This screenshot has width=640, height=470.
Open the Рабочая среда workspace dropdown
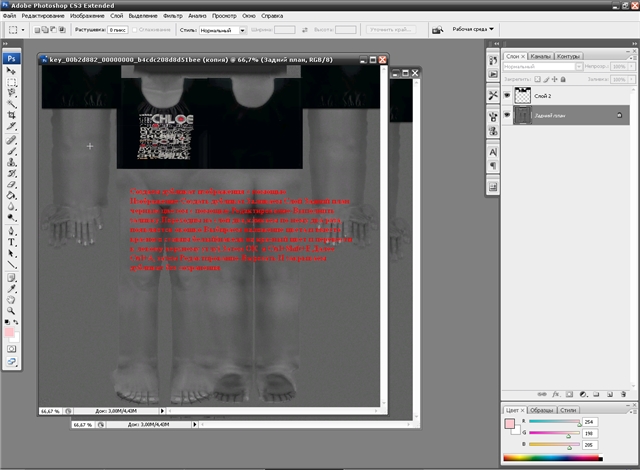coord(472,29)
